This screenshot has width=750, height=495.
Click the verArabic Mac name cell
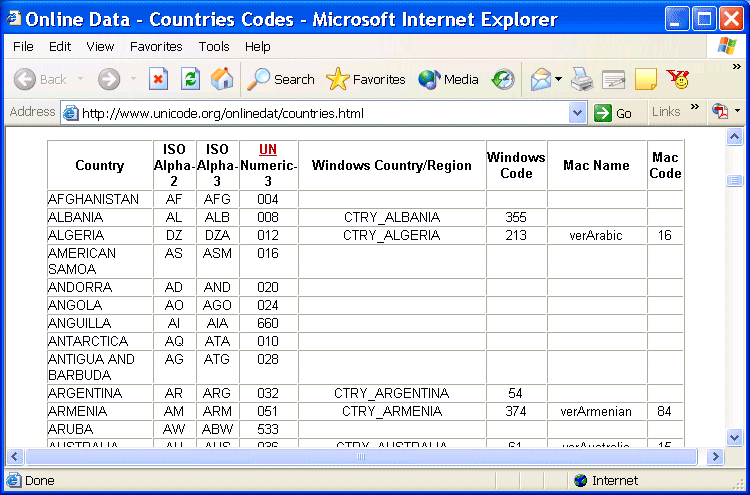596,235
